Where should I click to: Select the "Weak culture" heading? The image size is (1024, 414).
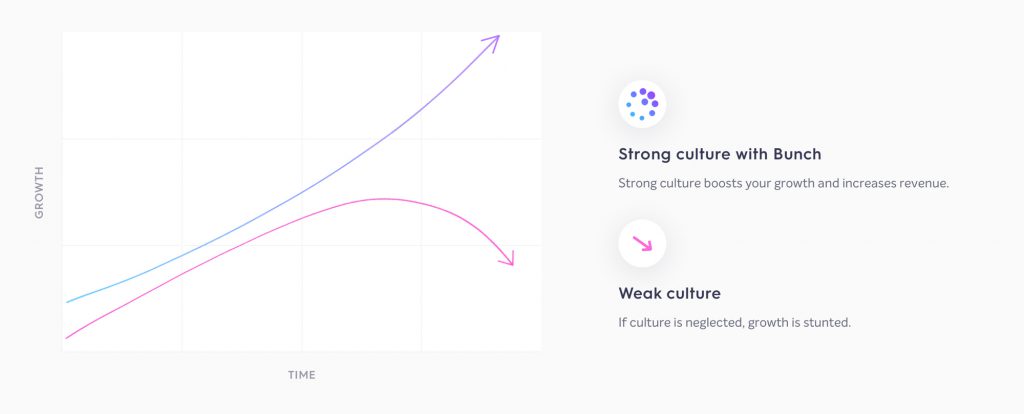[x=669, y=293]
